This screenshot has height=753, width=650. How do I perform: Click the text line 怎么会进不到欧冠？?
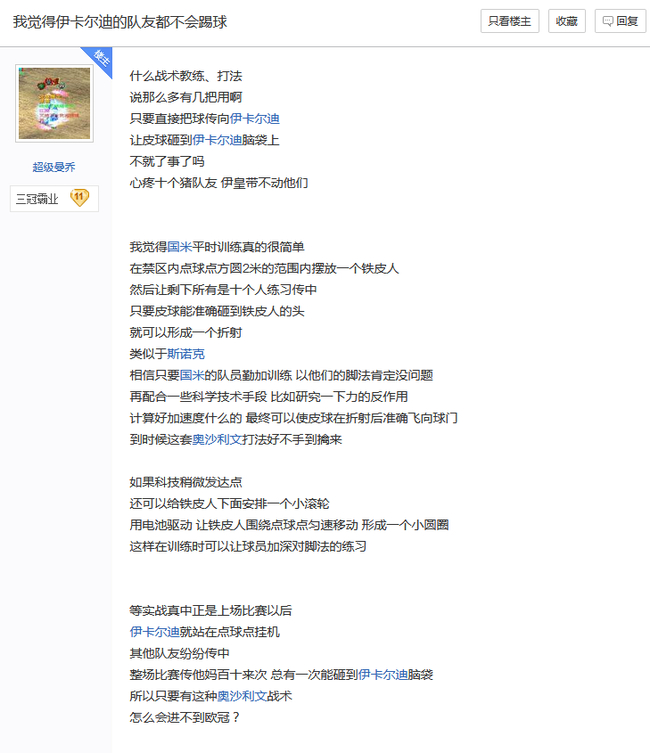point(185,717)
